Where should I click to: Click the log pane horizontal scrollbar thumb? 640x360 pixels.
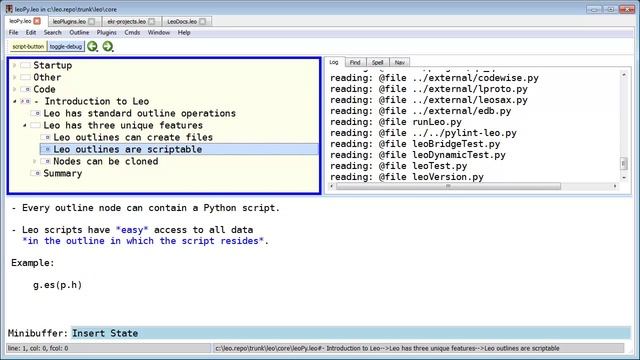448,186
